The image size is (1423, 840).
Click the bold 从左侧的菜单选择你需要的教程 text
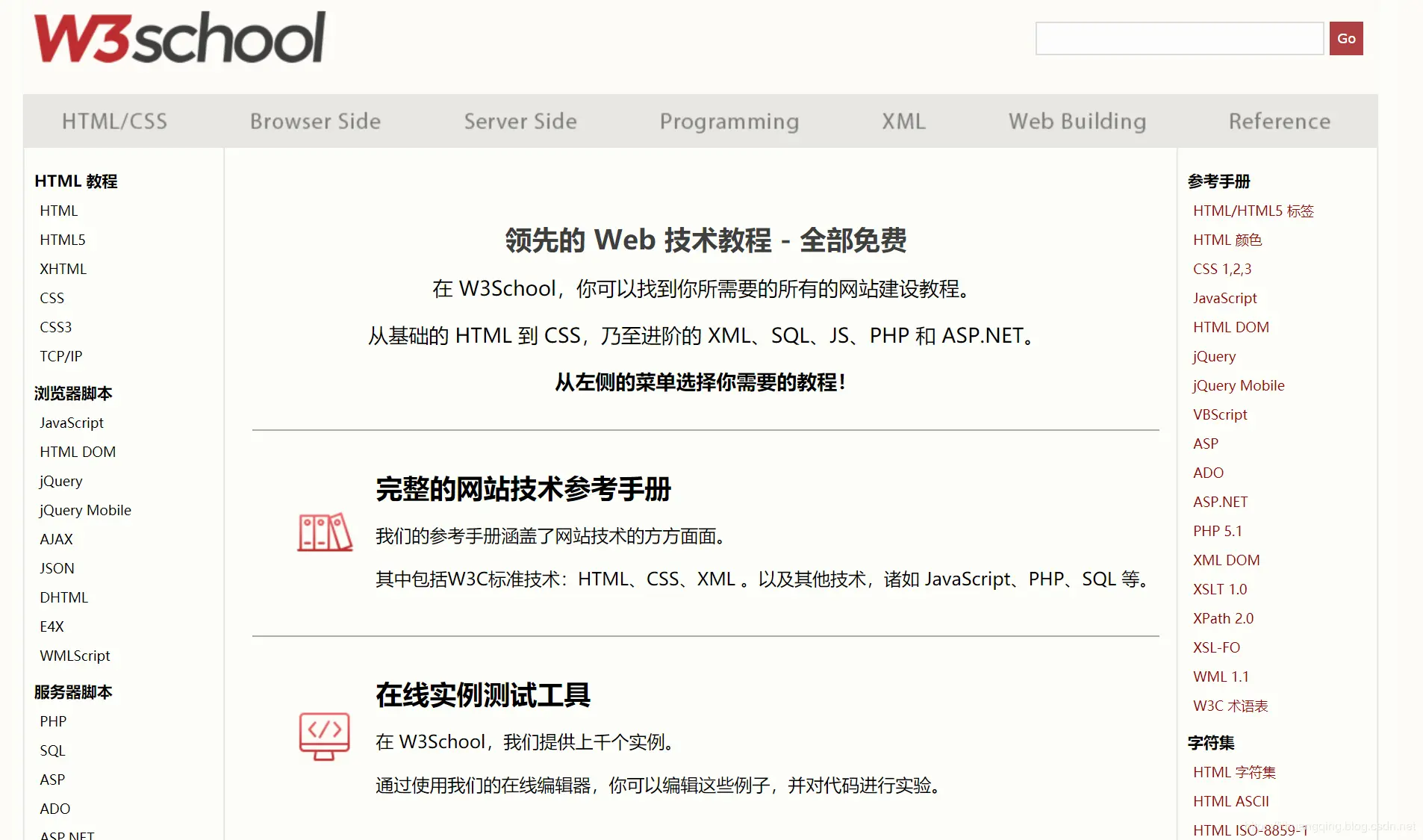tap(700, 382)
